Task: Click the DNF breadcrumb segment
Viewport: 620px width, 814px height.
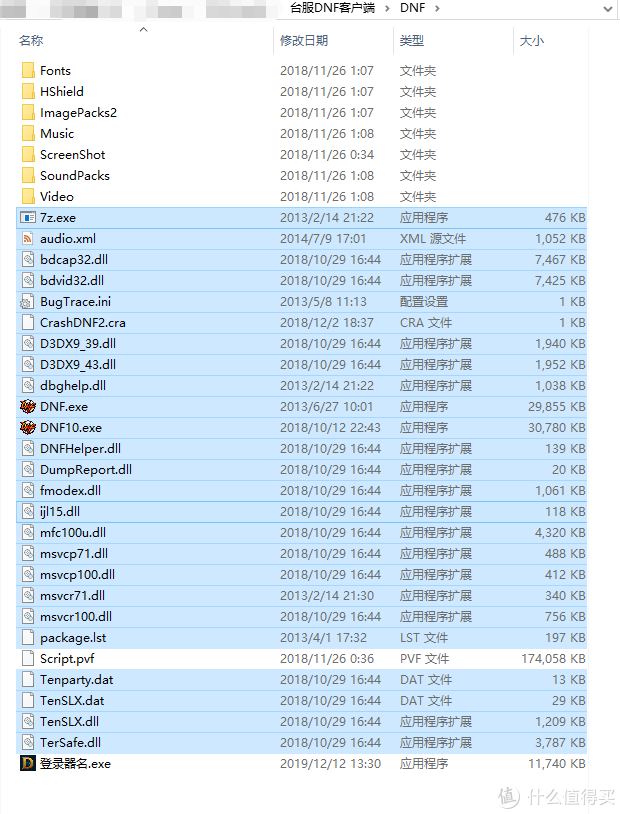Action: 412,8
